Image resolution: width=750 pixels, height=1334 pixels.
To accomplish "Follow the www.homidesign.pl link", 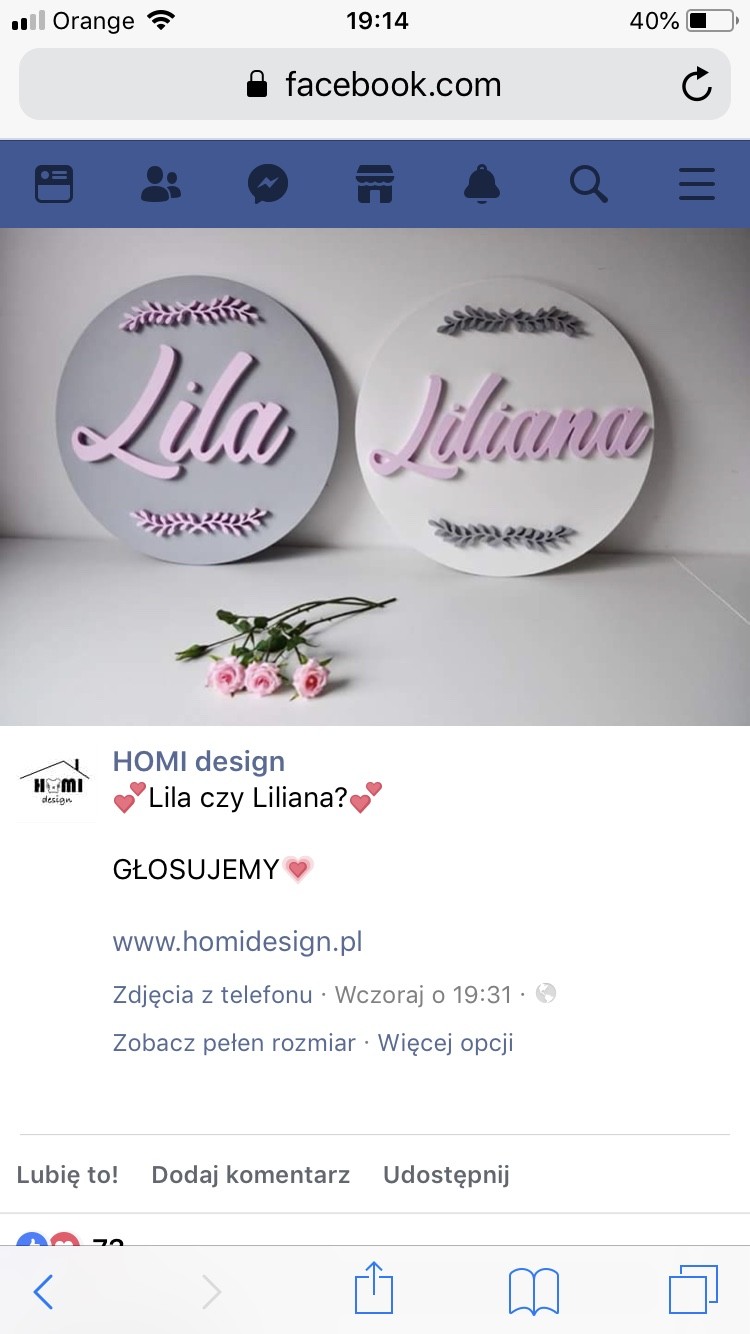I will (x=237, y=941).
